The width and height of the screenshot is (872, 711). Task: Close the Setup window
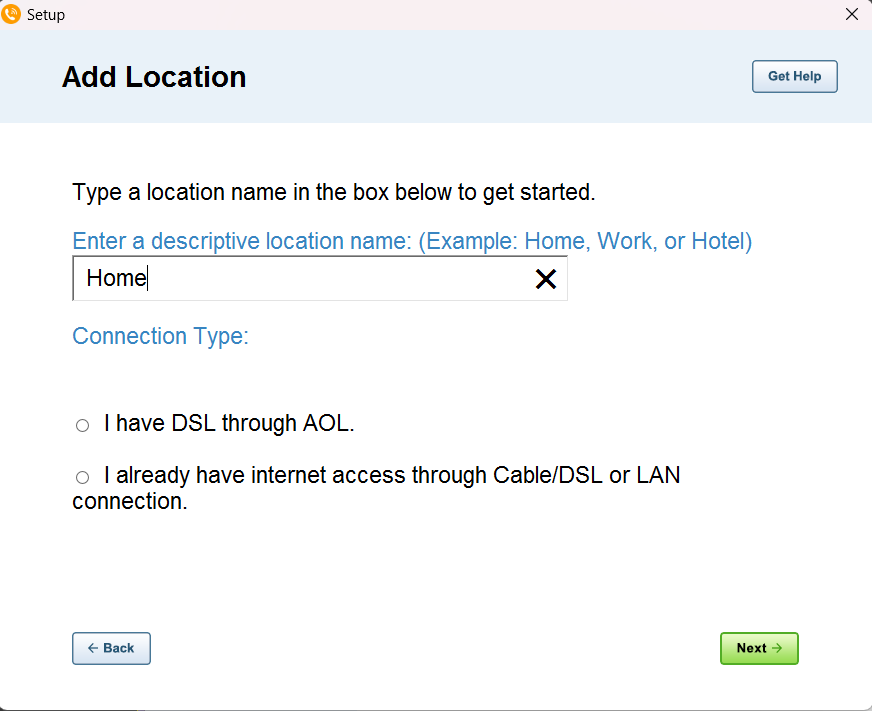click(851, 14)
